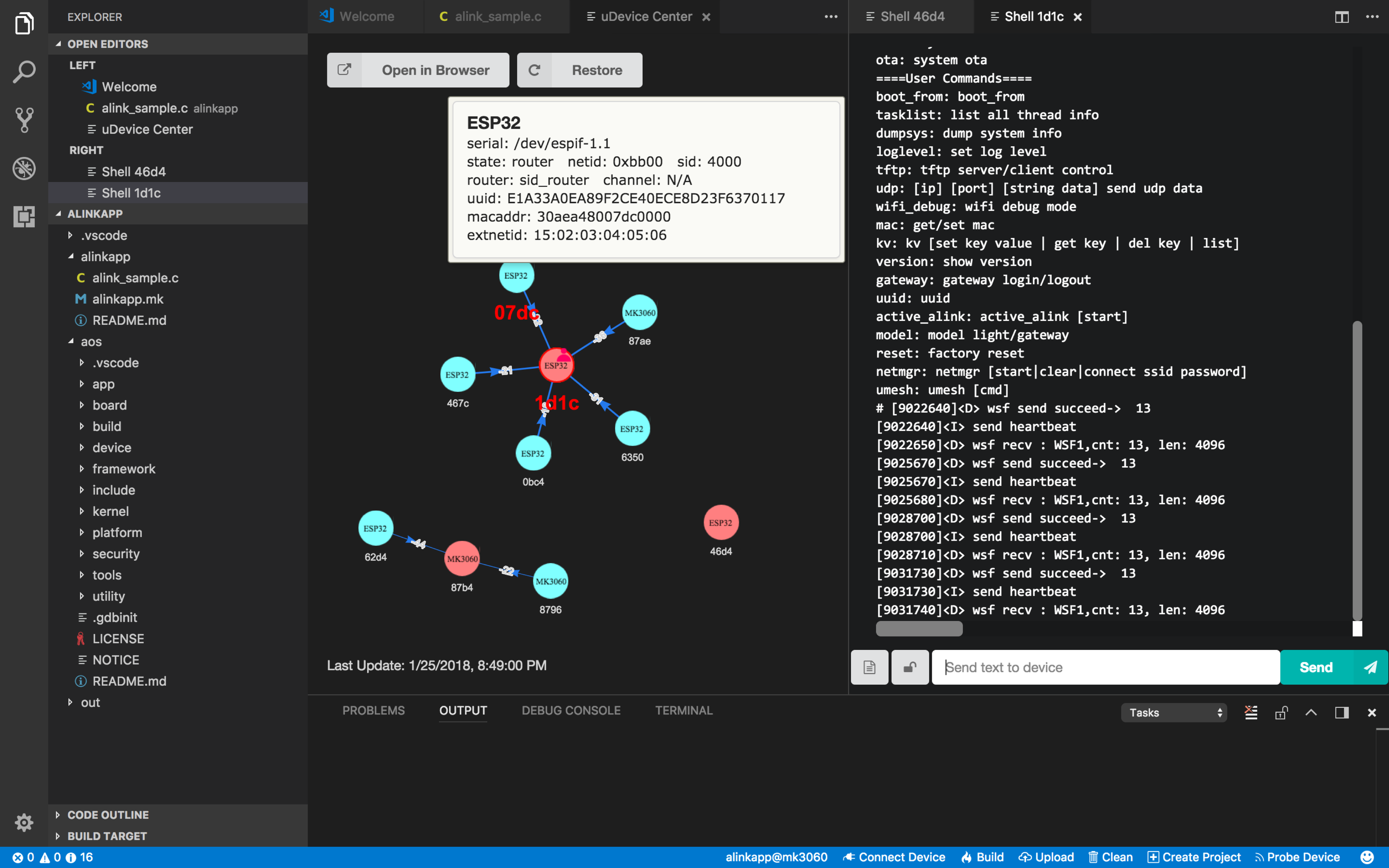Click Upload in the status bar
Viewport: 1389px width, 868px height.
click(1046, 857)
